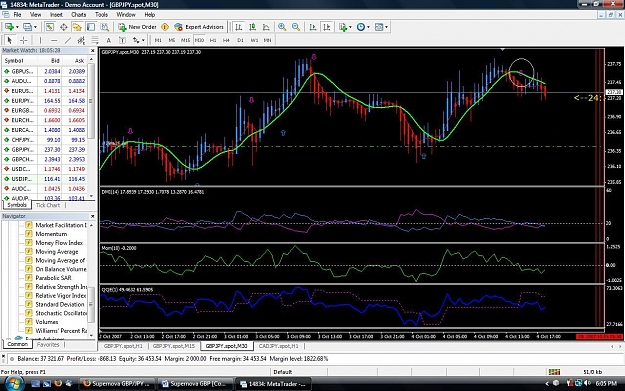Select the EURCH... row in Market Watch
The image size is (625, 391).
(45, 120)
